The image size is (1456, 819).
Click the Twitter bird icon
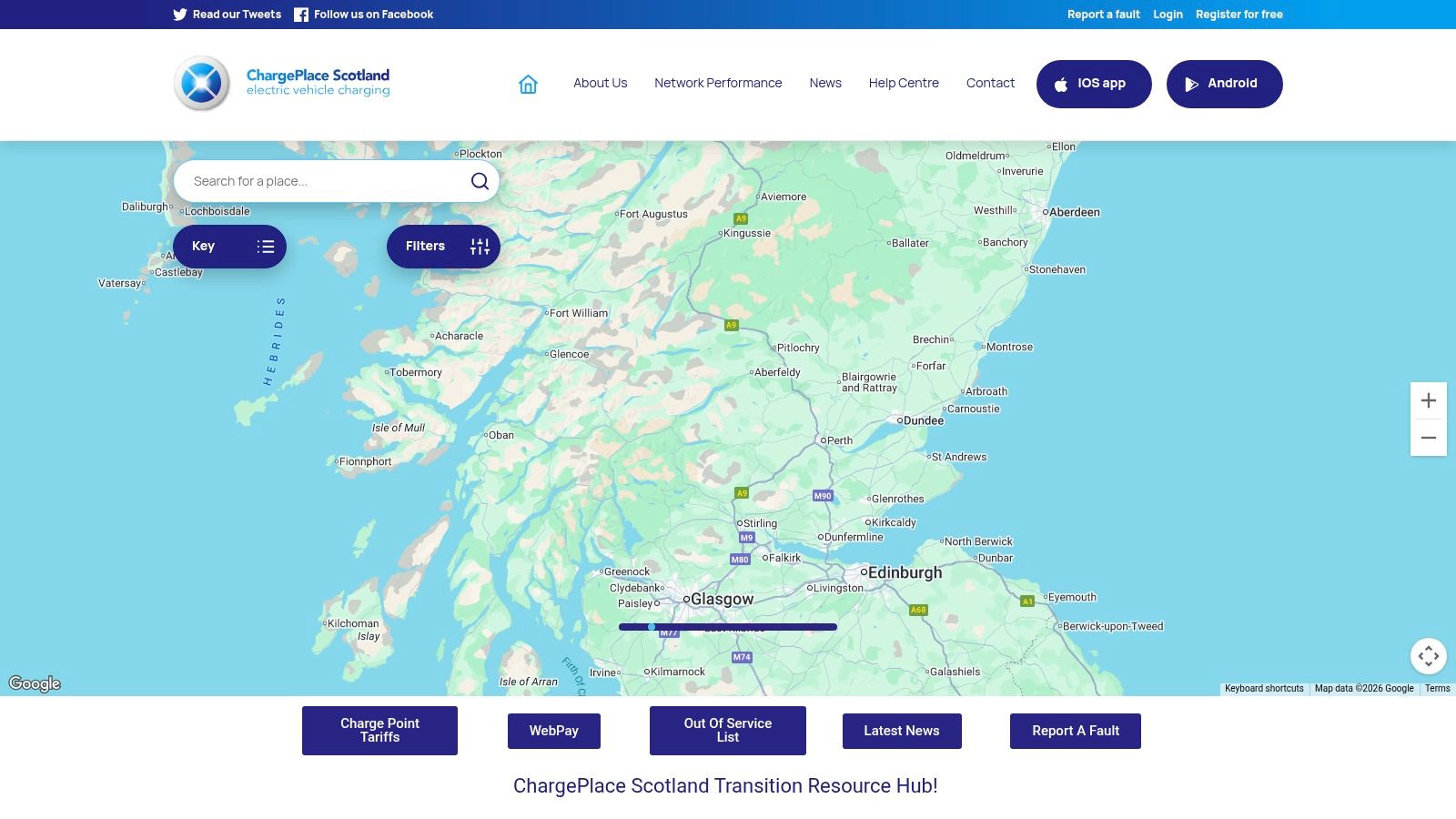(x=179, y=15)
